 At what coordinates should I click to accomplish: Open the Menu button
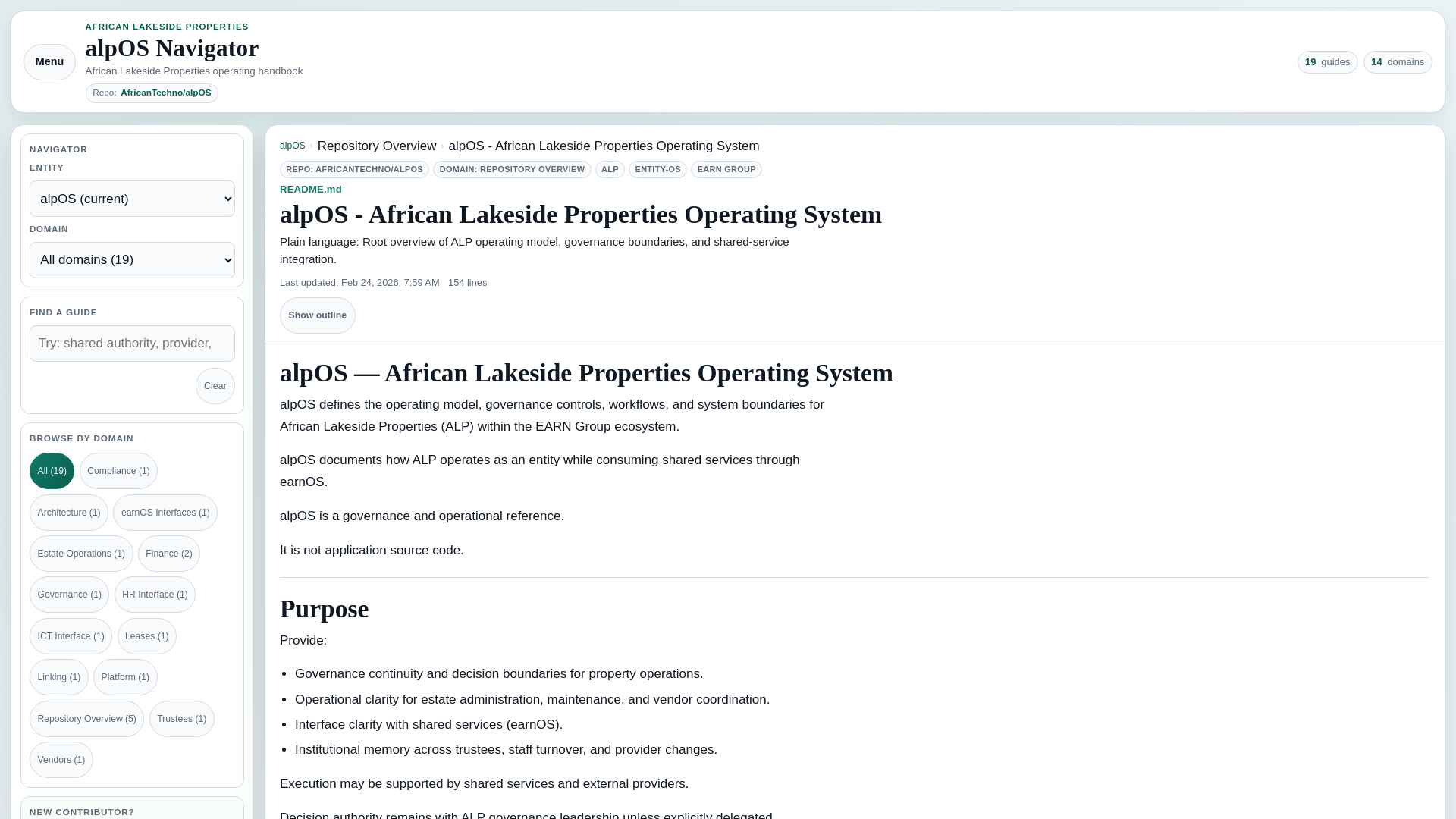(49, 62)
